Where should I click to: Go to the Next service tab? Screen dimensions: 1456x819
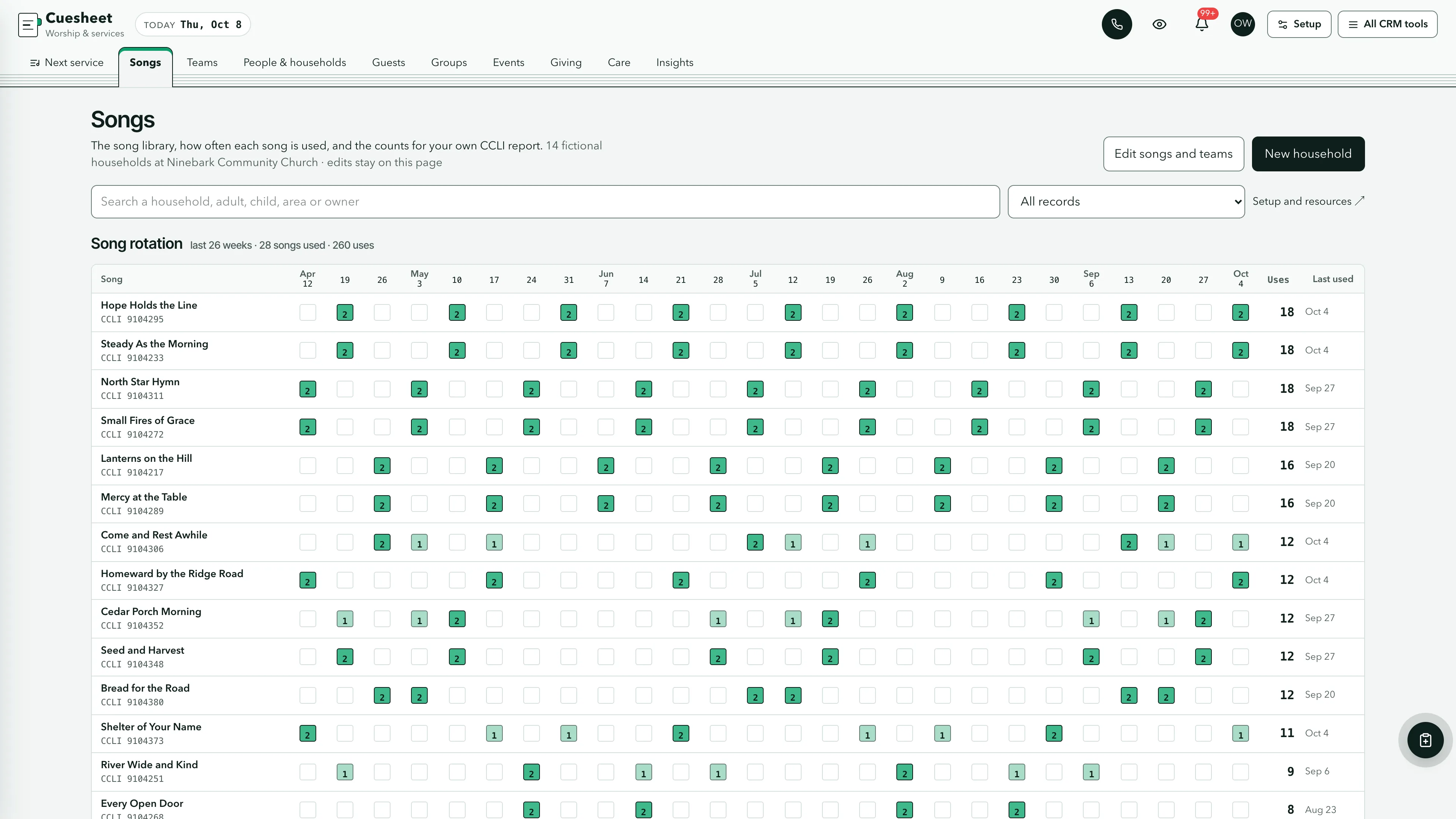click(67, 63)
